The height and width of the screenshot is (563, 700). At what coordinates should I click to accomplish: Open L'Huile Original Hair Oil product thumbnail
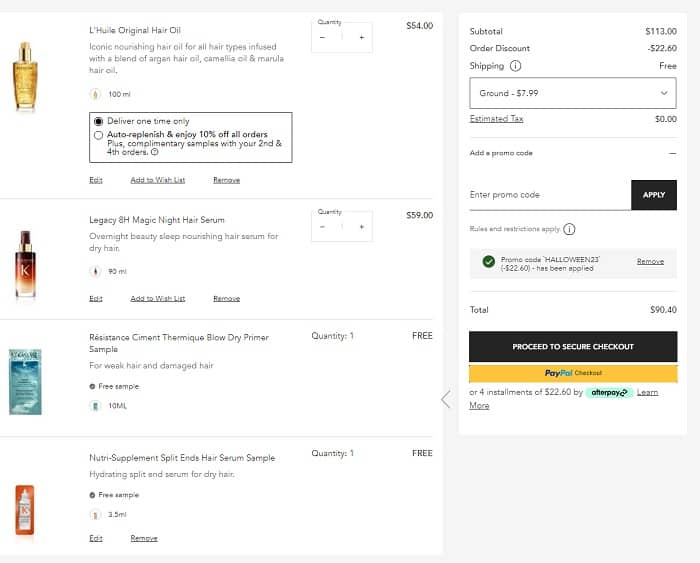25,76
